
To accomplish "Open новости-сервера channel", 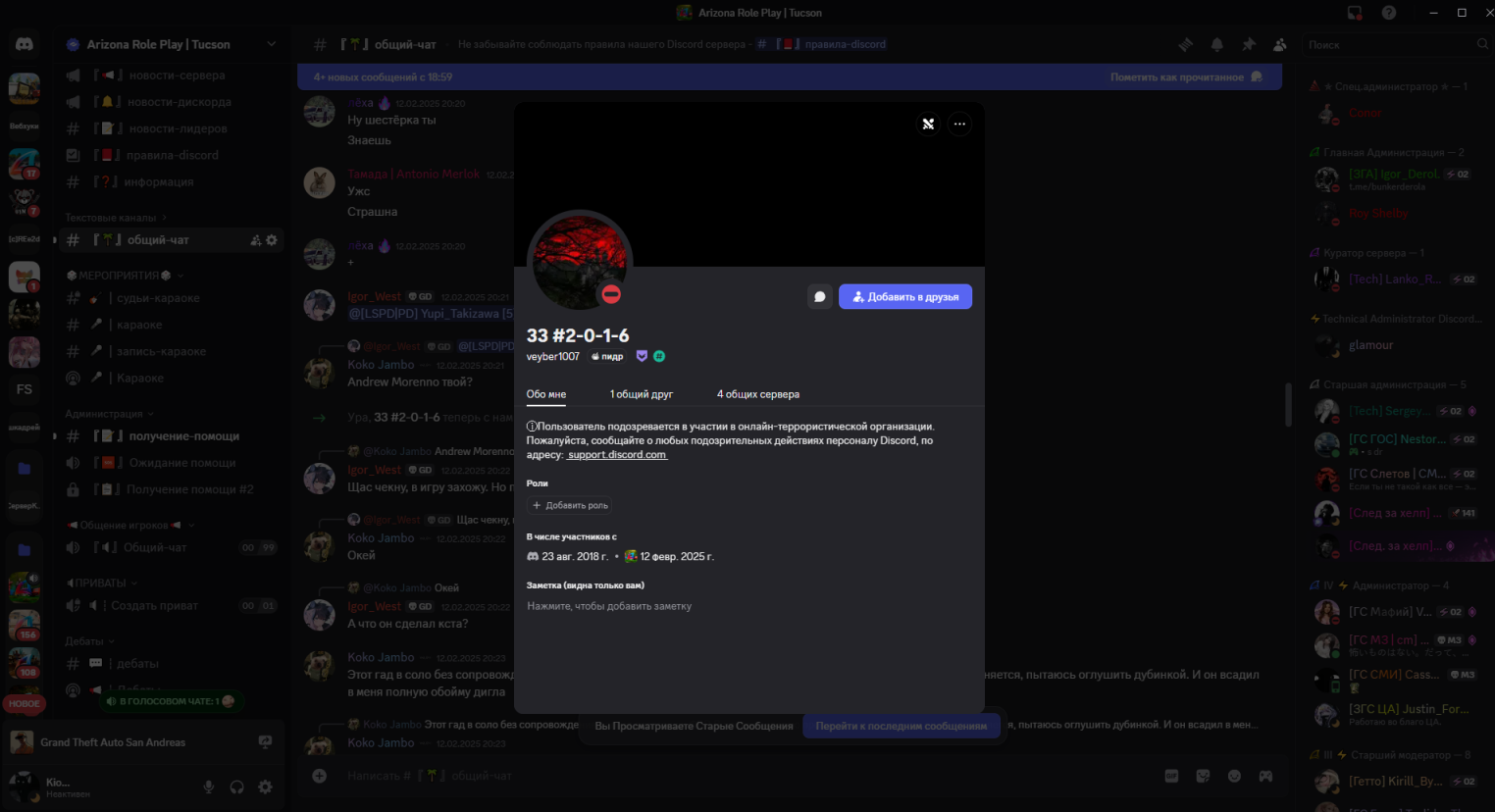I will [x=172, y=76].
